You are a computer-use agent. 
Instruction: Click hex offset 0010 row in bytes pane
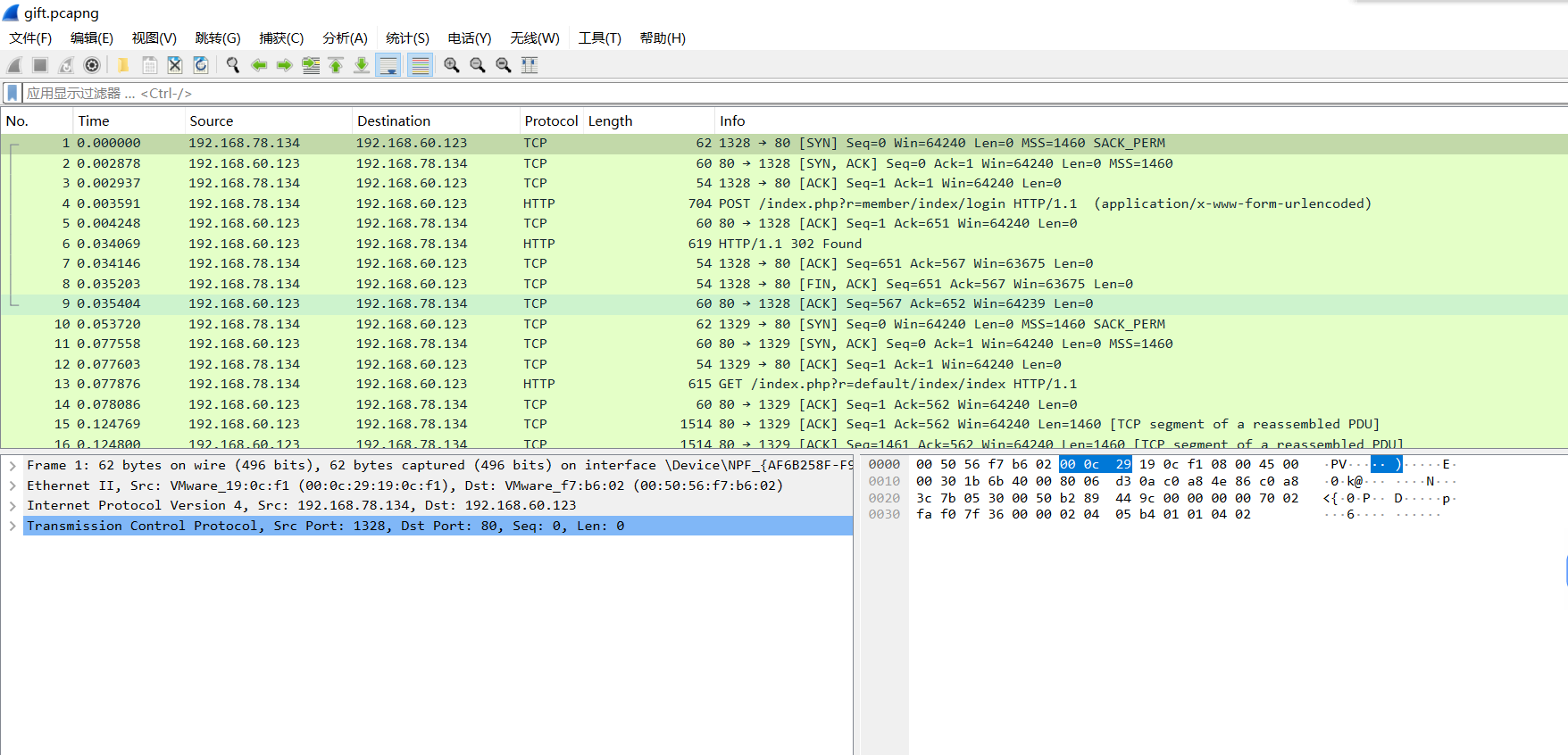(884, 481)
